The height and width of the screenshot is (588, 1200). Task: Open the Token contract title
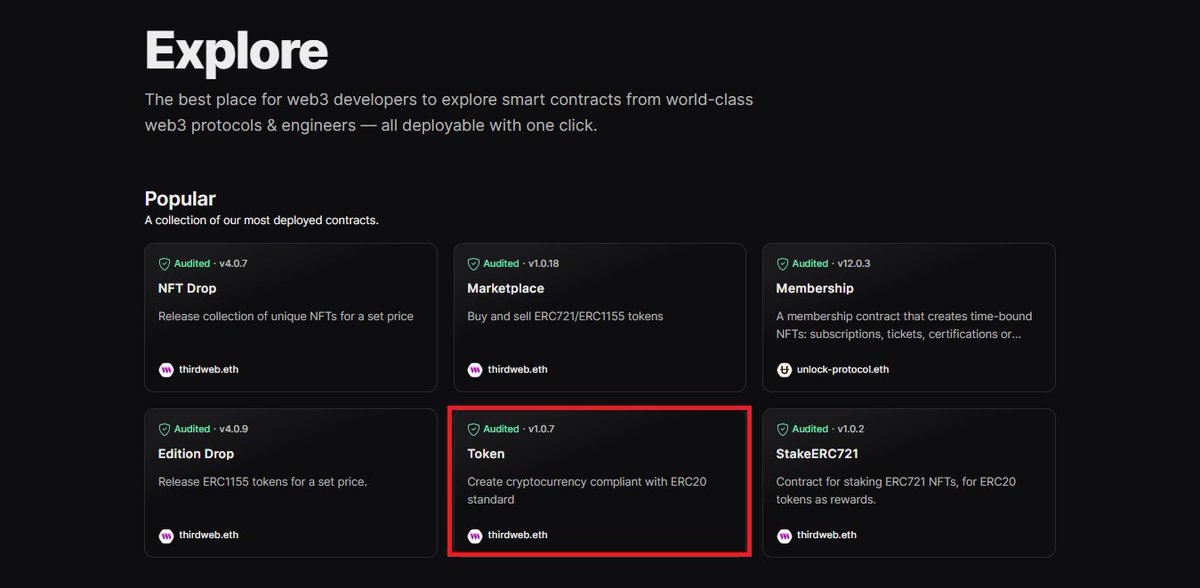[486, 454]
